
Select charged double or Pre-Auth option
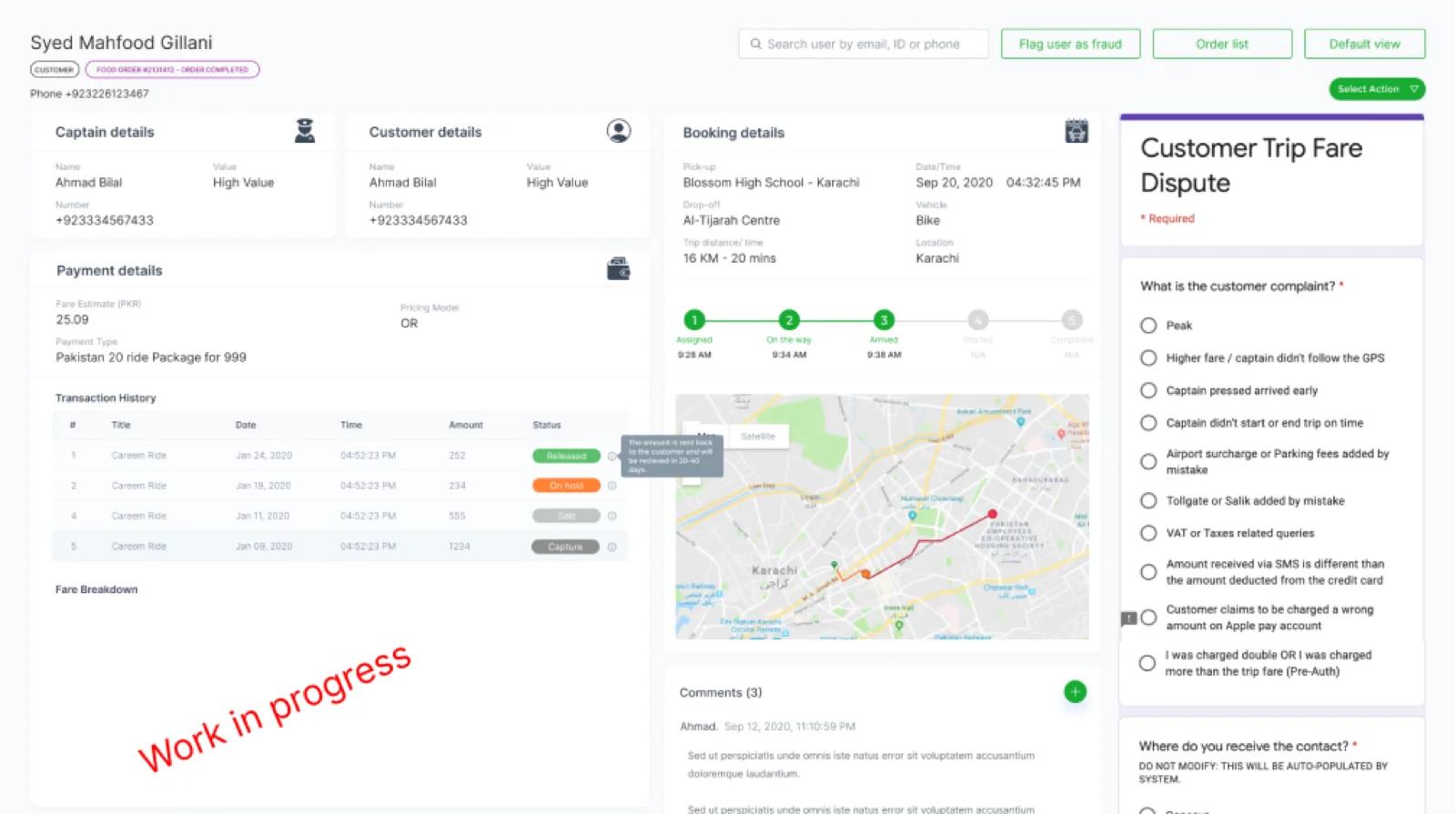(x=1148, y=663)
